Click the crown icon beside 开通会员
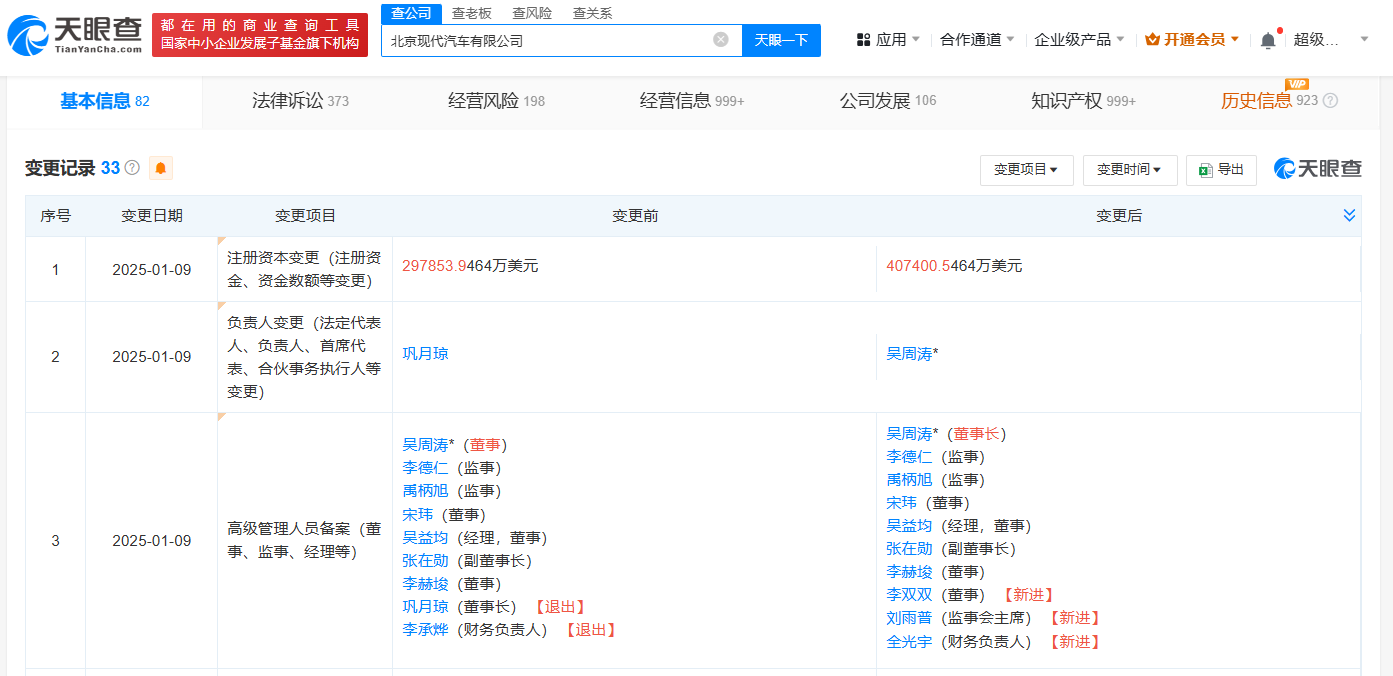 tap(1152, 40)
